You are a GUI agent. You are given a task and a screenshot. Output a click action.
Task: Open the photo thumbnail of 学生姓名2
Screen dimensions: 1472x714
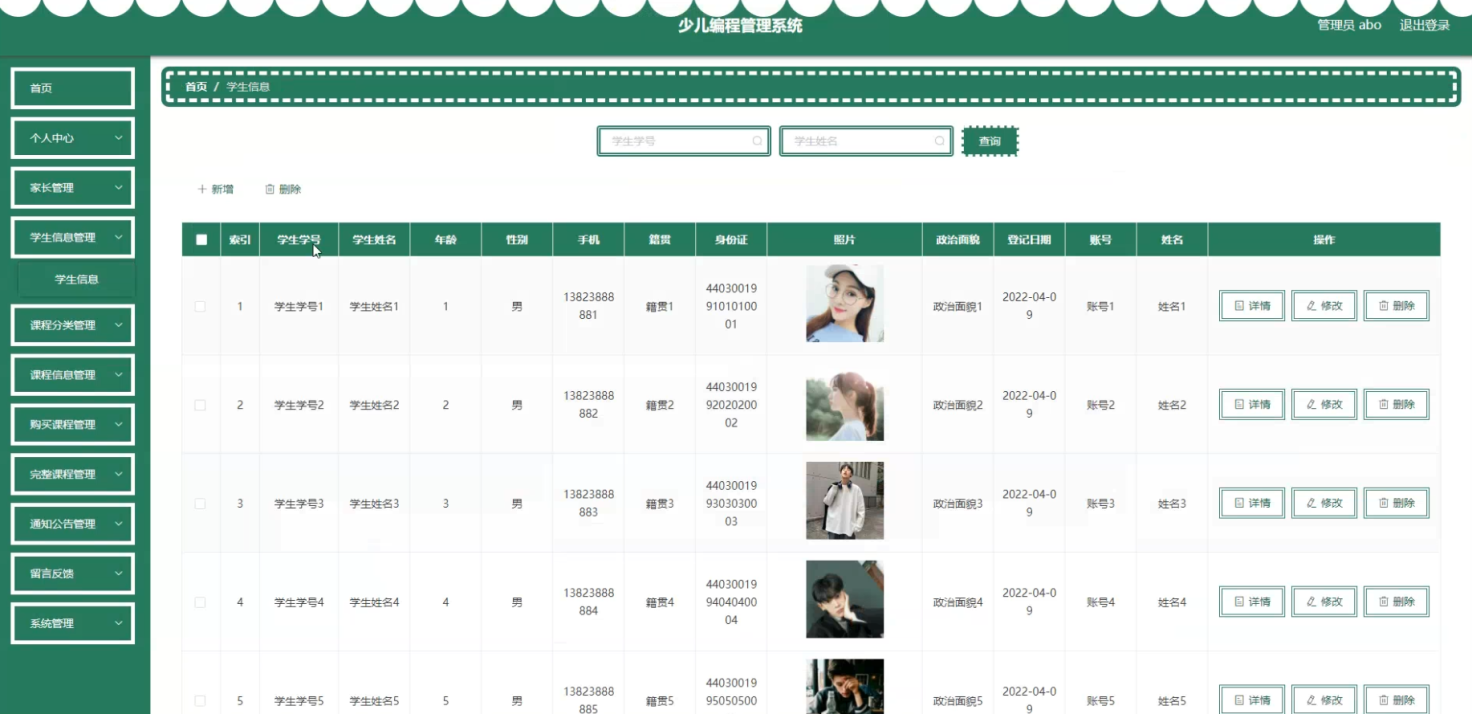pyautogui.click(x=845, y=402)
